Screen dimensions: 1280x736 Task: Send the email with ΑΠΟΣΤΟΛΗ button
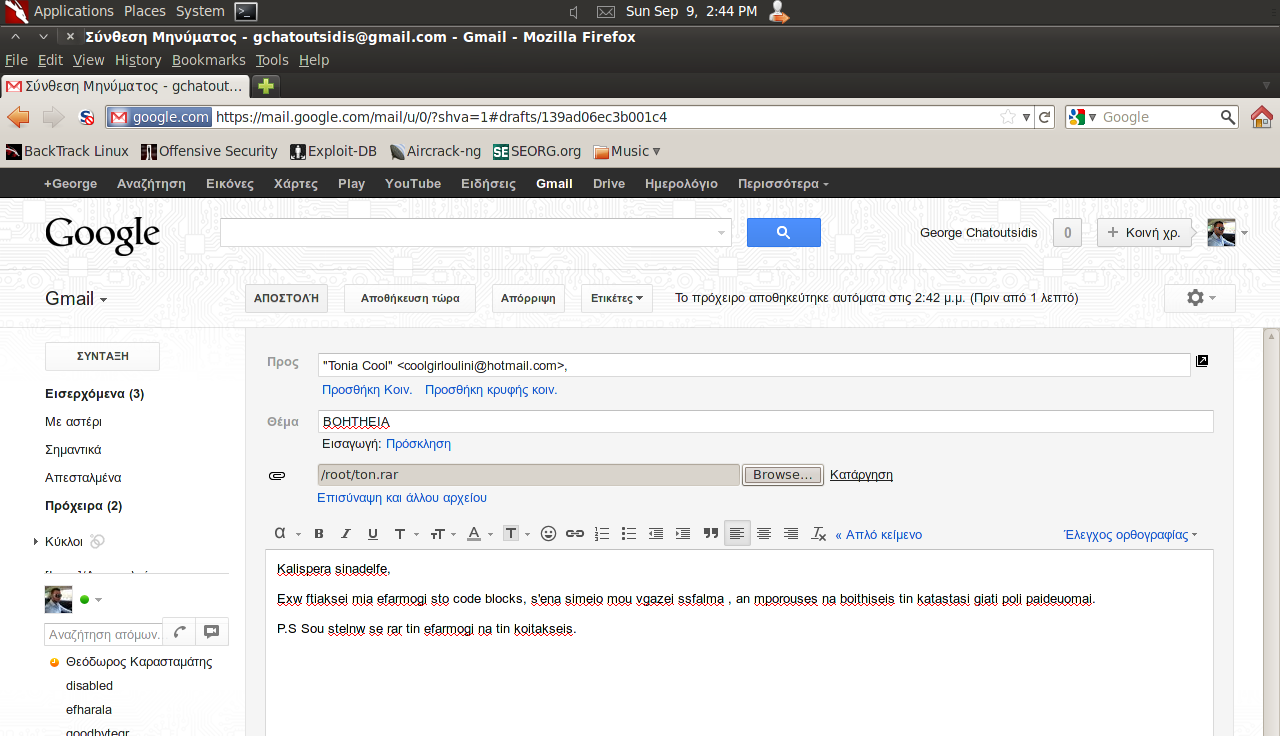286,298
